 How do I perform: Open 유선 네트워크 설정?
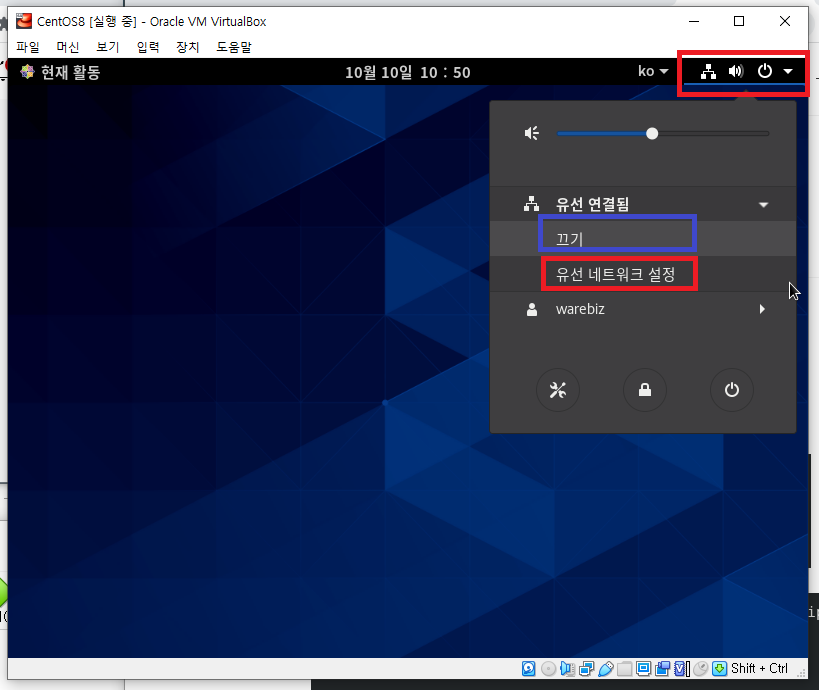[x=643, y=274]
